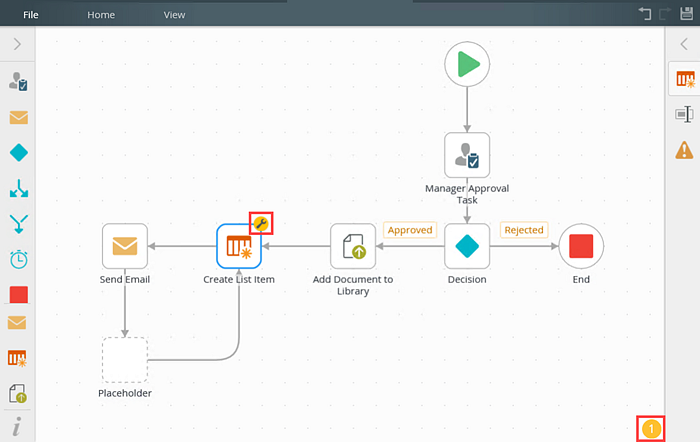Screen dimensions: 700x443
Task: Click the Rejected outcome label
Action: pyautogui.click(x=524, y=230)
